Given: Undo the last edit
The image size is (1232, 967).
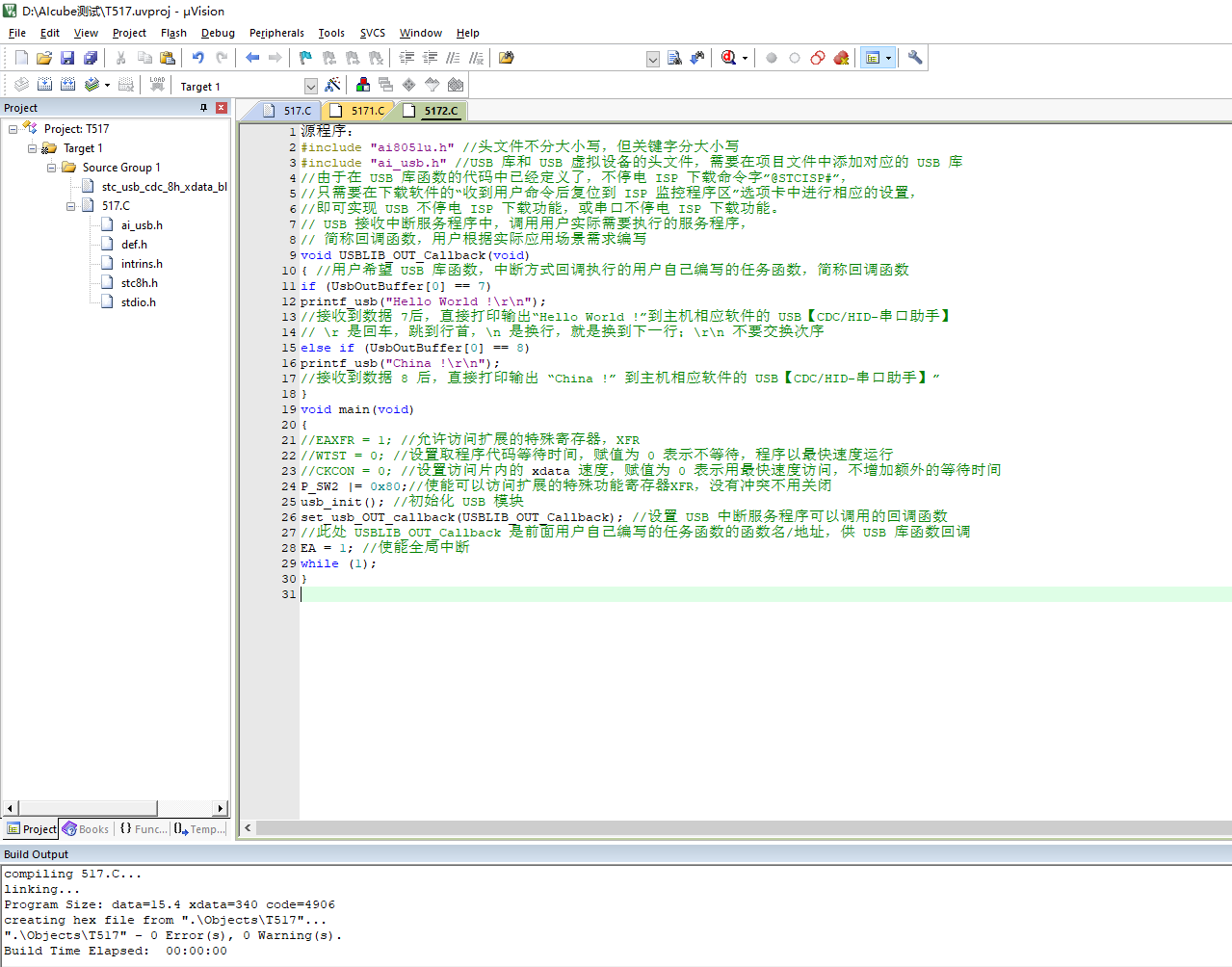Looking at the screenshot, I should tap(198, 58).
